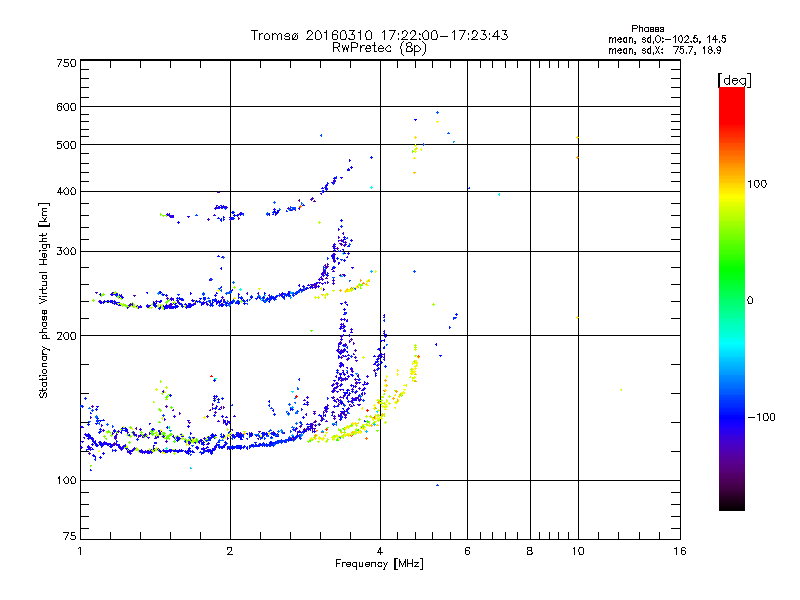Click the "75" height tick label
Screen dimensions: 800x600
pos(70,536)
